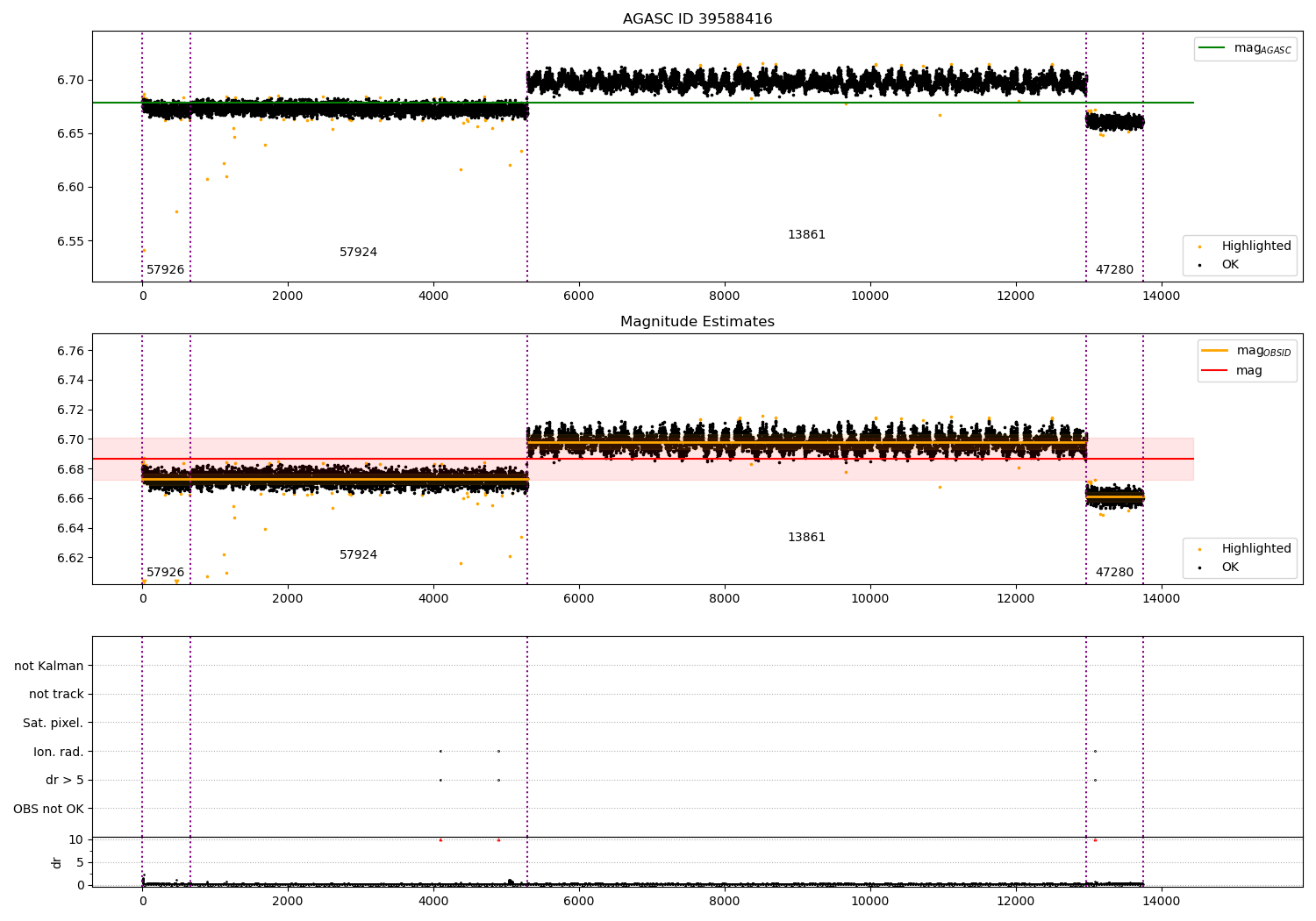Click the 6.74 y-axis tick label
Viewport: 1316px width, 921px height.
(69, 381)
